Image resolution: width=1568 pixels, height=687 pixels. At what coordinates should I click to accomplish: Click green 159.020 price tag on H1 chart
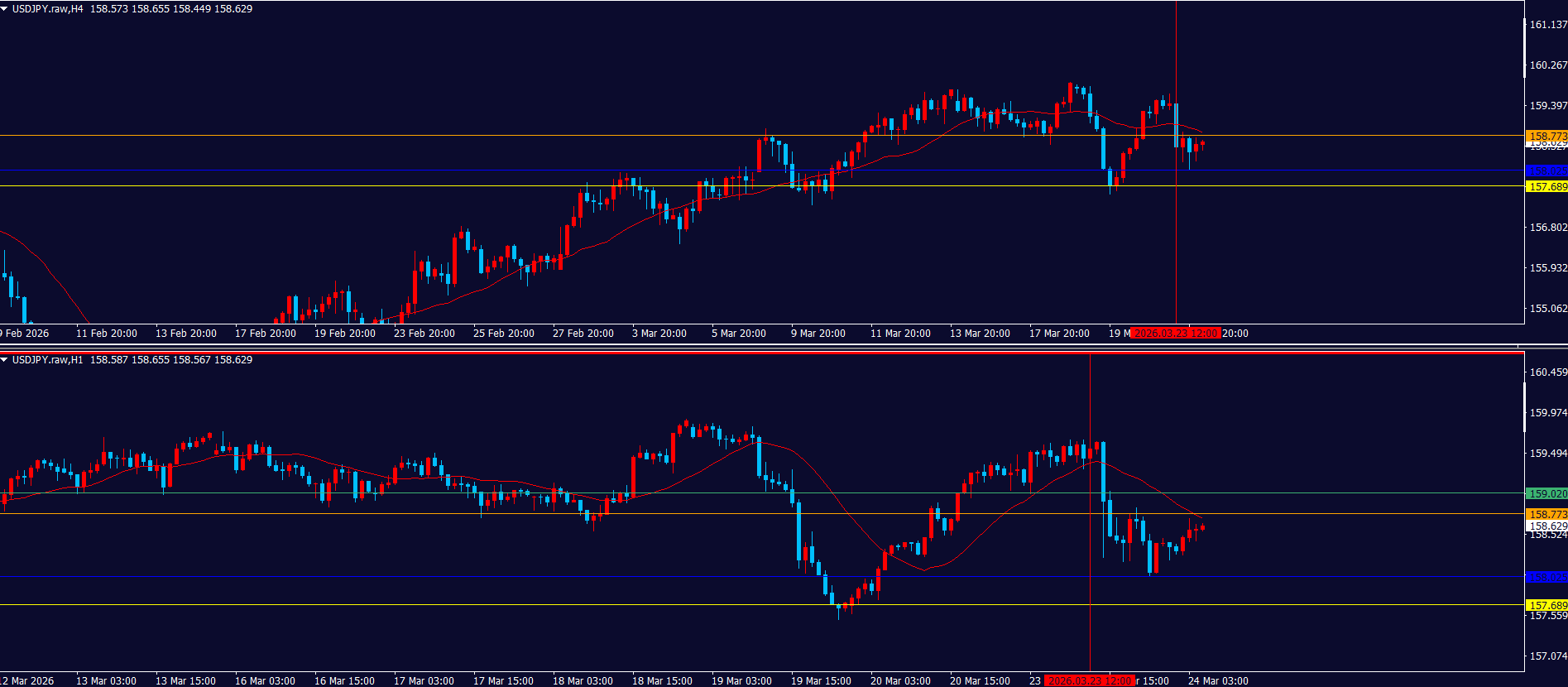coord(1546,493)
